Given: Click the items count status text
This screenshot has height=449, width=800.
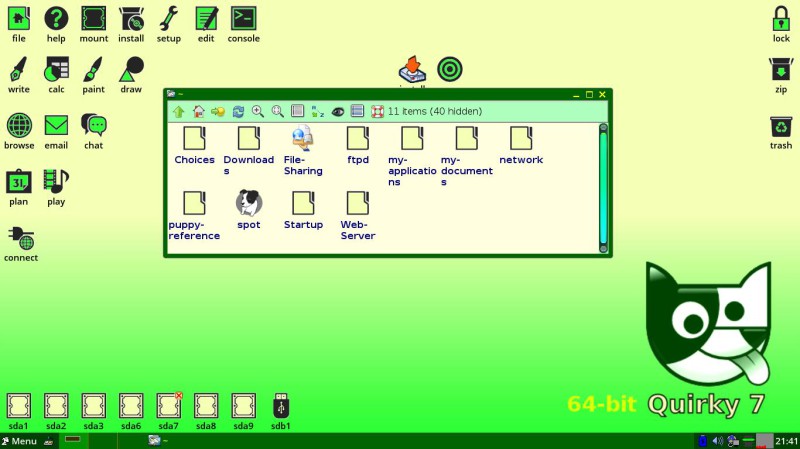Looking at the screenshot, I should tap(435, 111).
